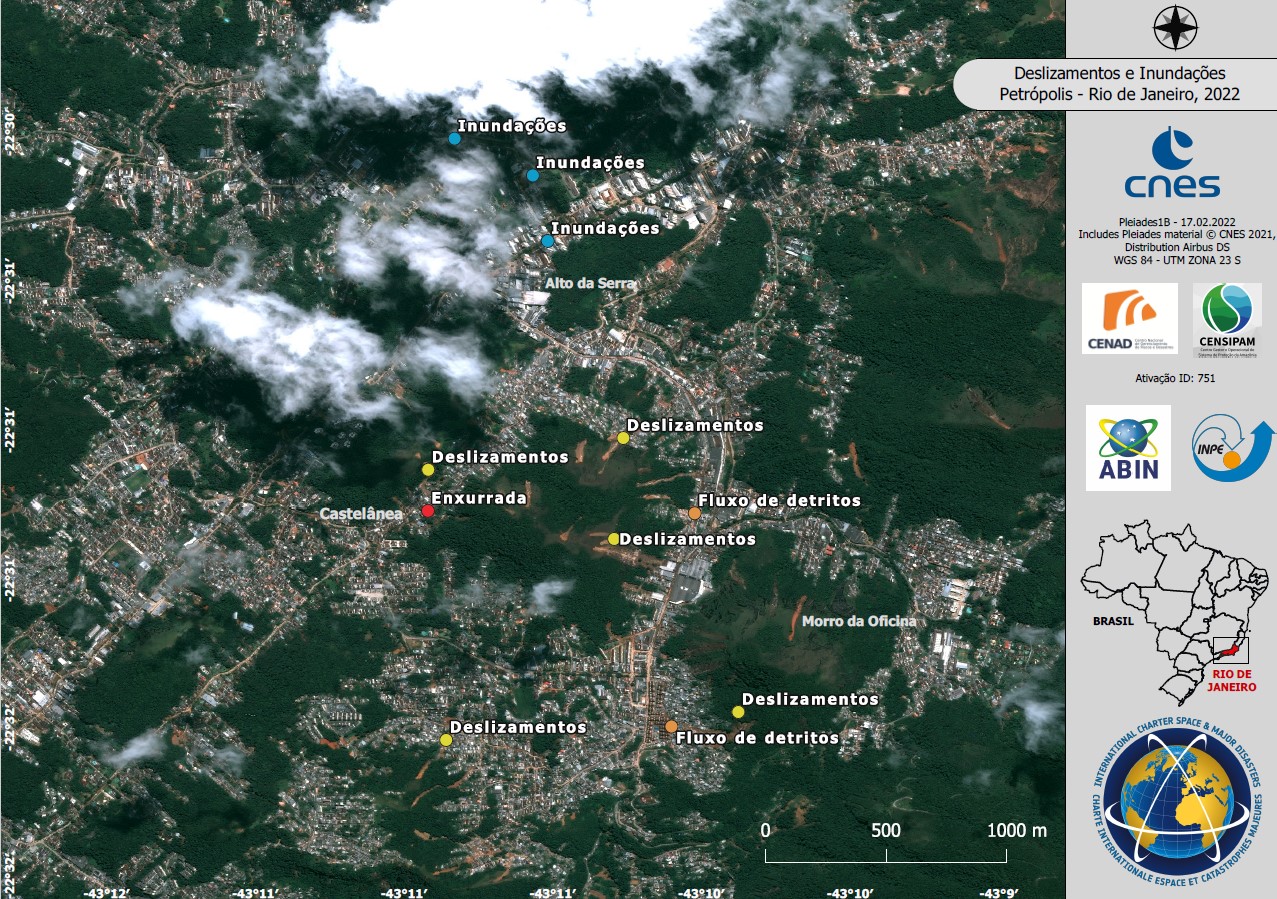Click the compass rose north icon
Image resolution: width=1277 pixels, height=899 pixels.
click(x=1175, y=28)
